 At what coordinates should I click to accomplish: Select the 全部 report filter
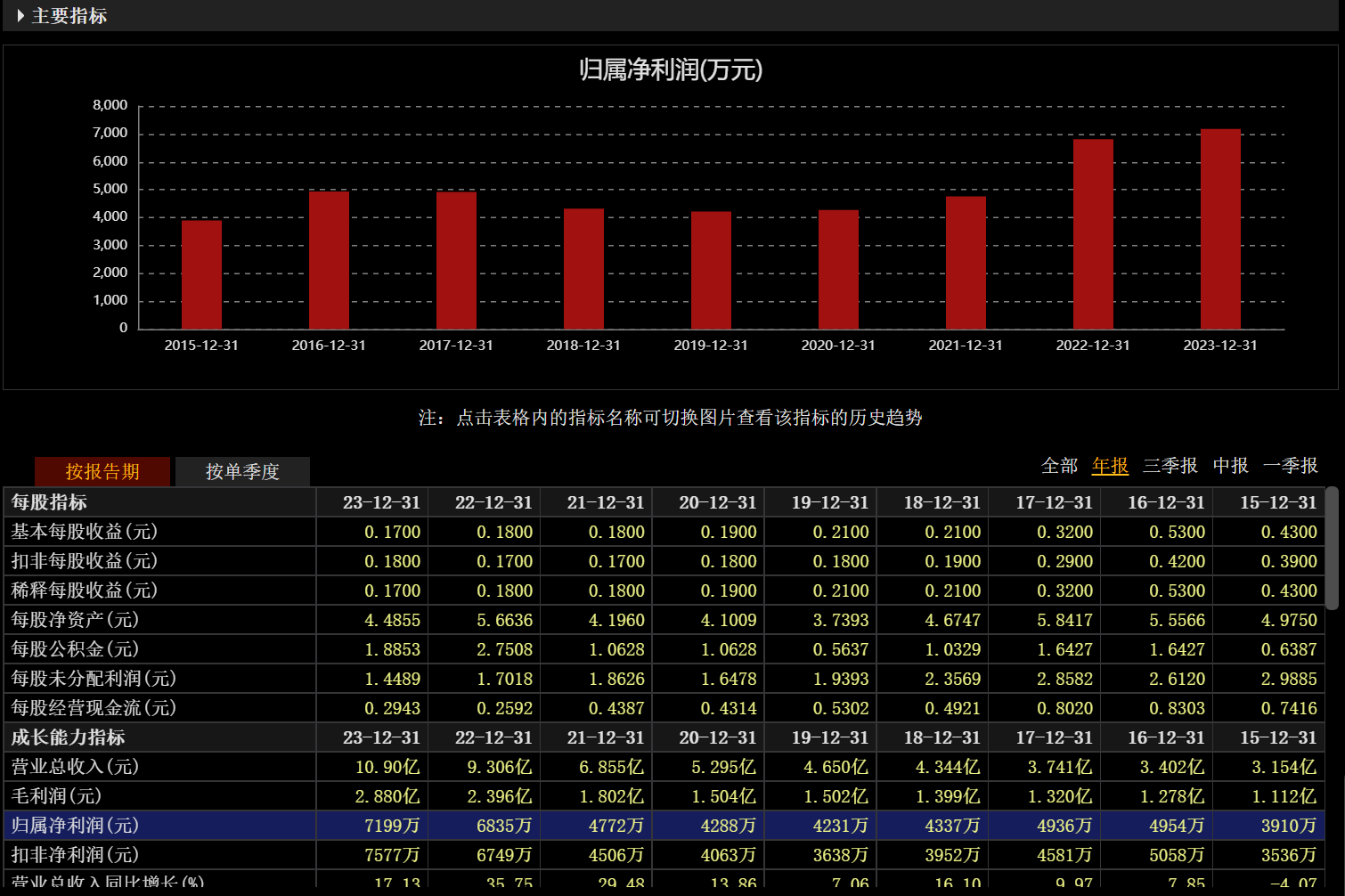pos(1059,466)
